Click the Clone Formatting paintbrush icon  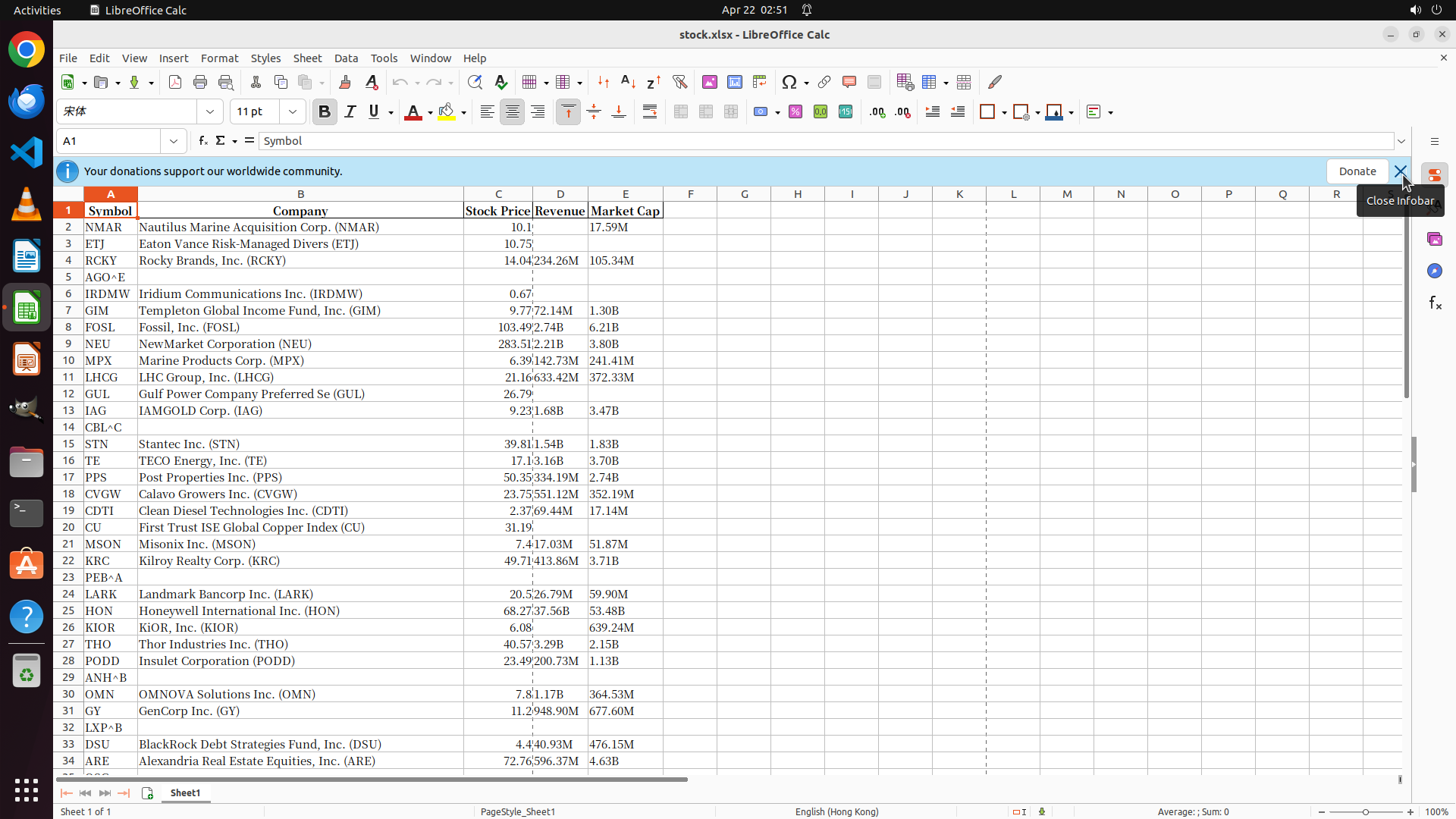tap(345, 82)
